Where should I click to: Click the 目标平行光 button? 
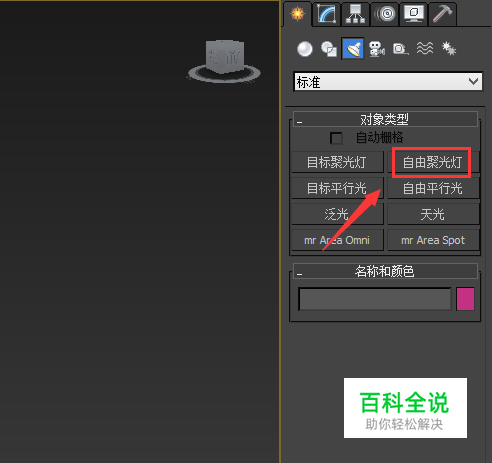click(x=337, y=188)
